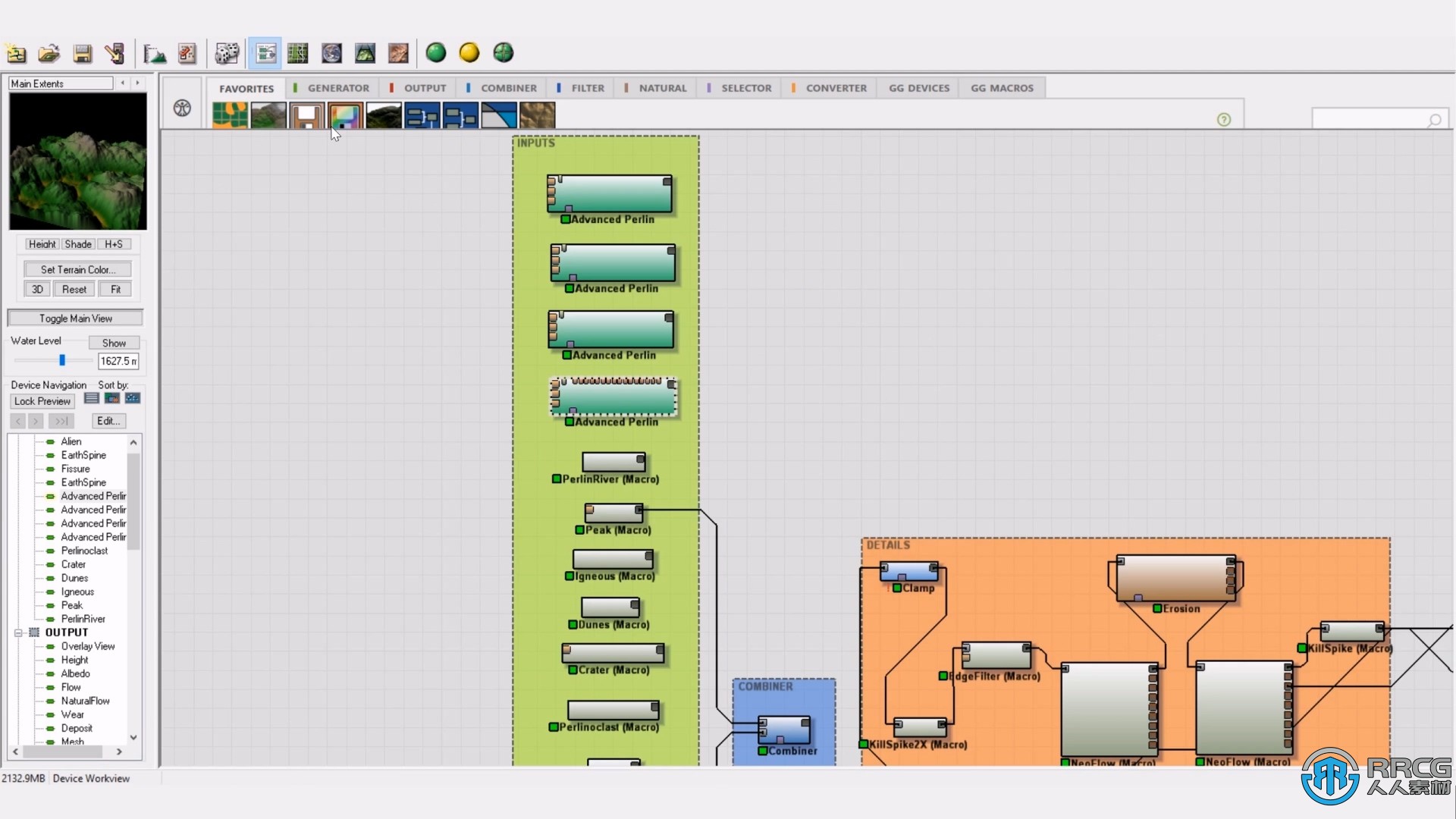Click the Reset terrain button
The image size is (1456, 819).
[x=74, y=289]
